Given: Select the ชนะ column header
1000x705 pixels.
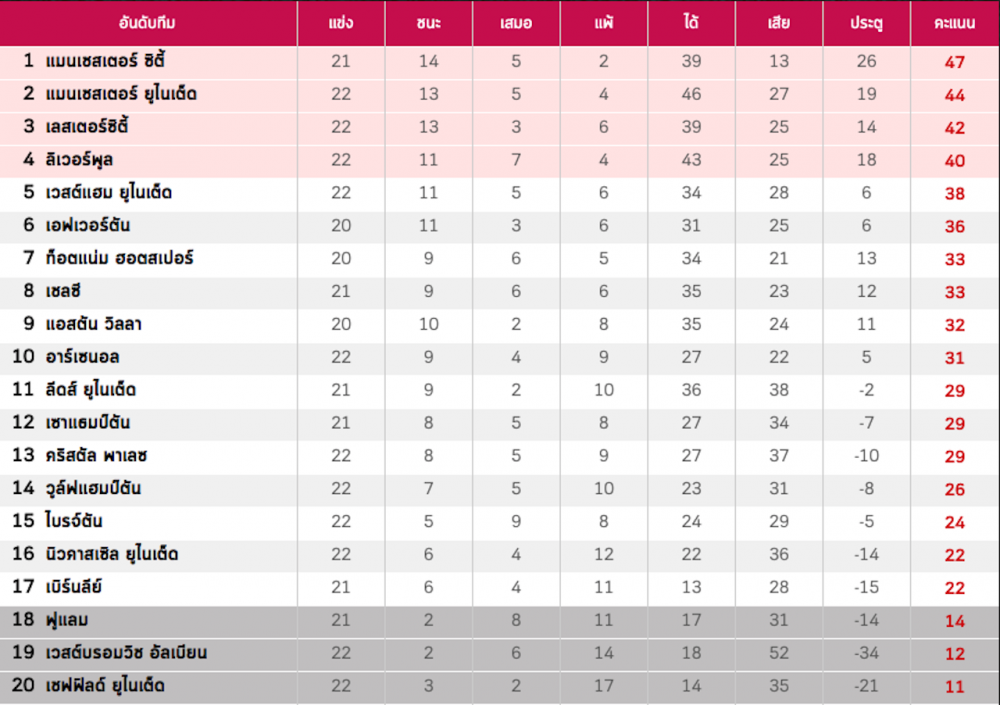Looking at the screenshot, I should click(x=428, y=23).
